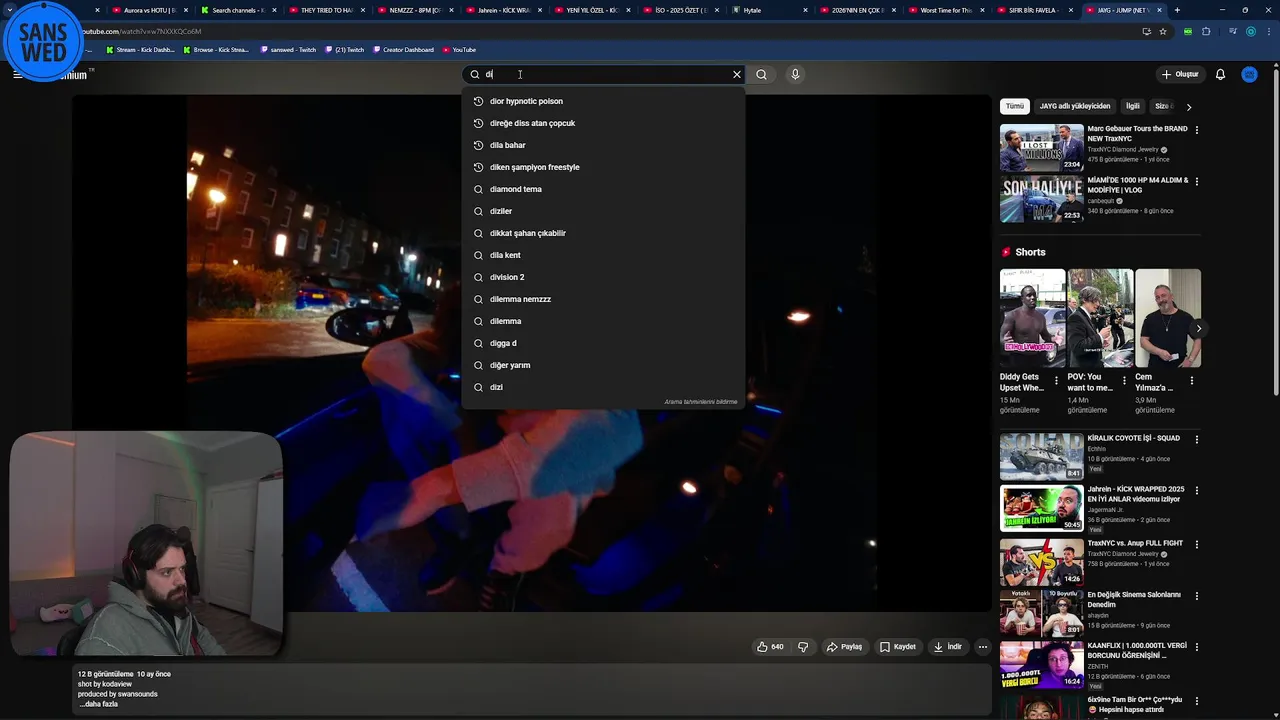Select the 'JAYG adlı yükleyiciden' chip
This screenshot has width=1280, height=720.
click(x=1075, y=106)
